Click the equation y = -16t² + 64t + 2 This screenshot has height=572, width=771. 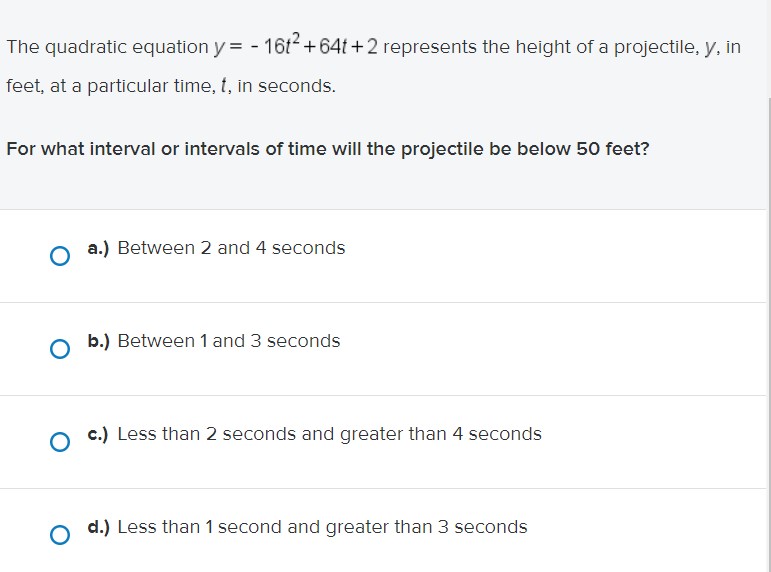[296, 45]
